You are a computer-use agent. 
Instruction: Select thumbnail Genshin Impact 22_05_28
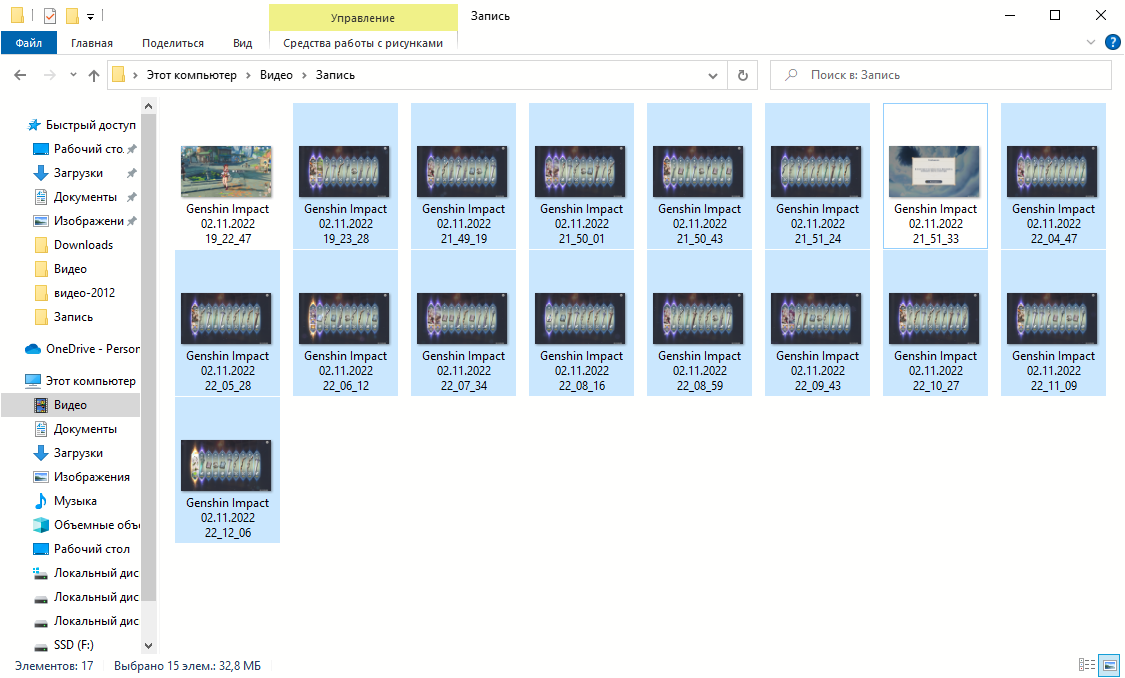point(227,323)
